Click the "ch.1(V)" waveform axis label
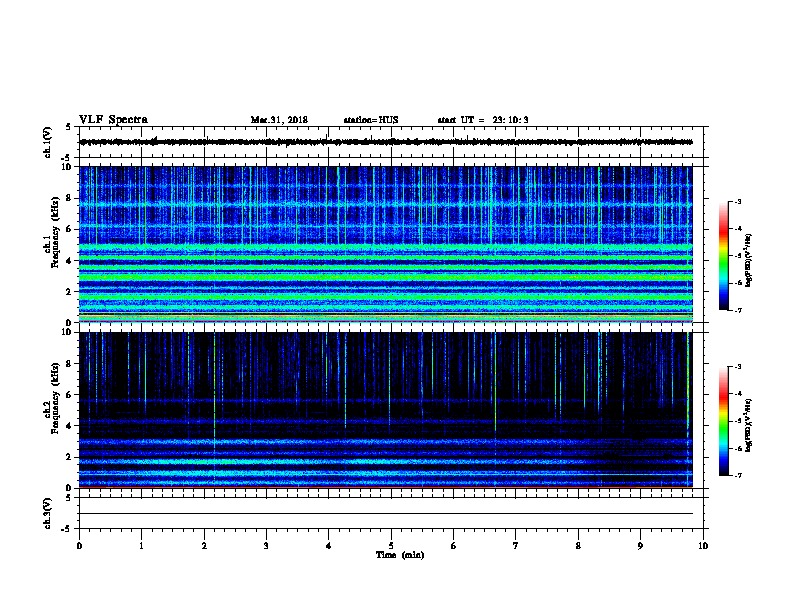Viewport: 792px width, 612px height. pyautogui.click(x=47, y=142)
